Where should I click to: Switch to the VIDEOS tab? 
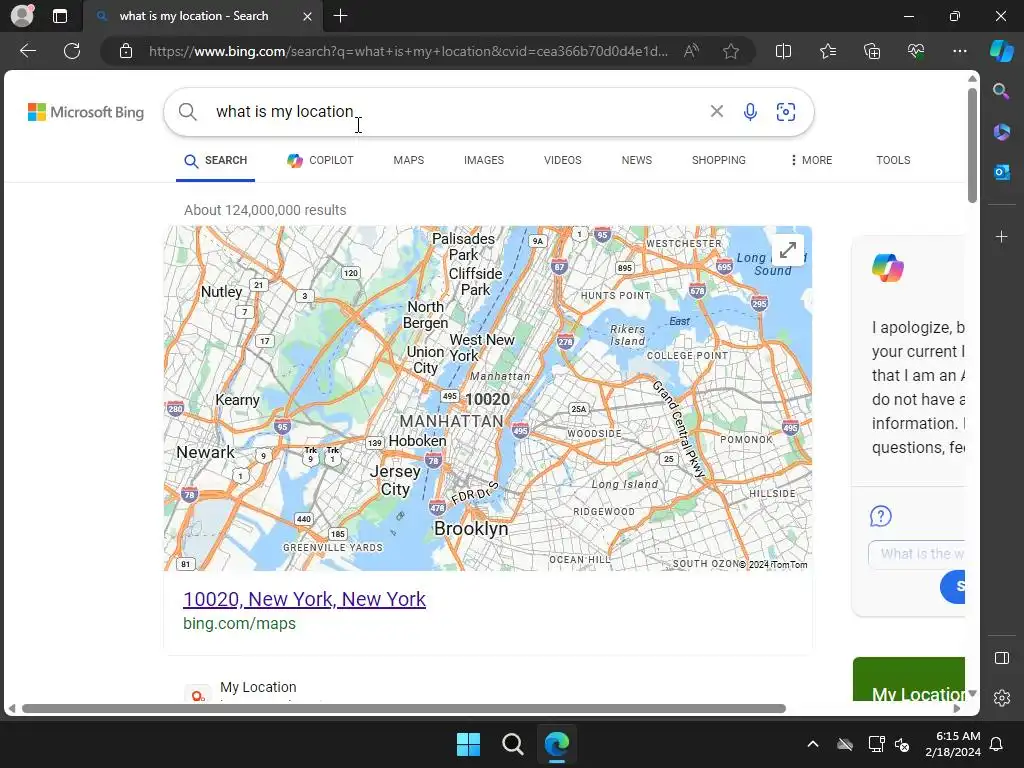point(562,160)
